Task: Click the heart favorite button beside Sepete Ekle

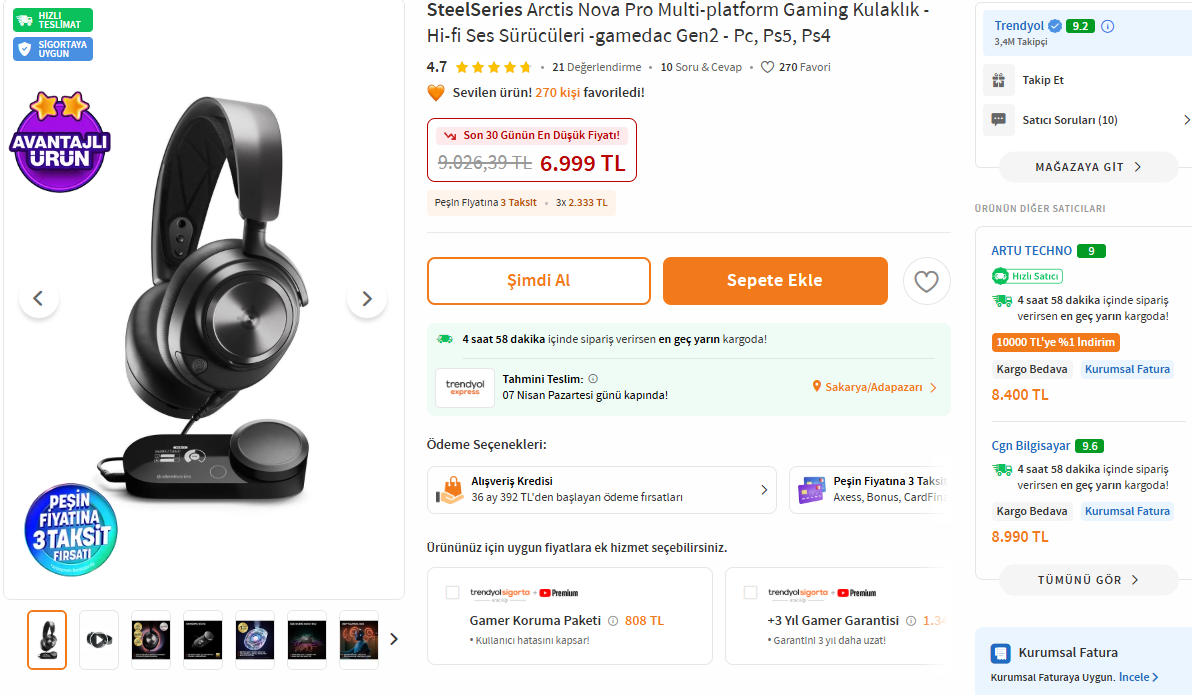Action: coord(926,281)
